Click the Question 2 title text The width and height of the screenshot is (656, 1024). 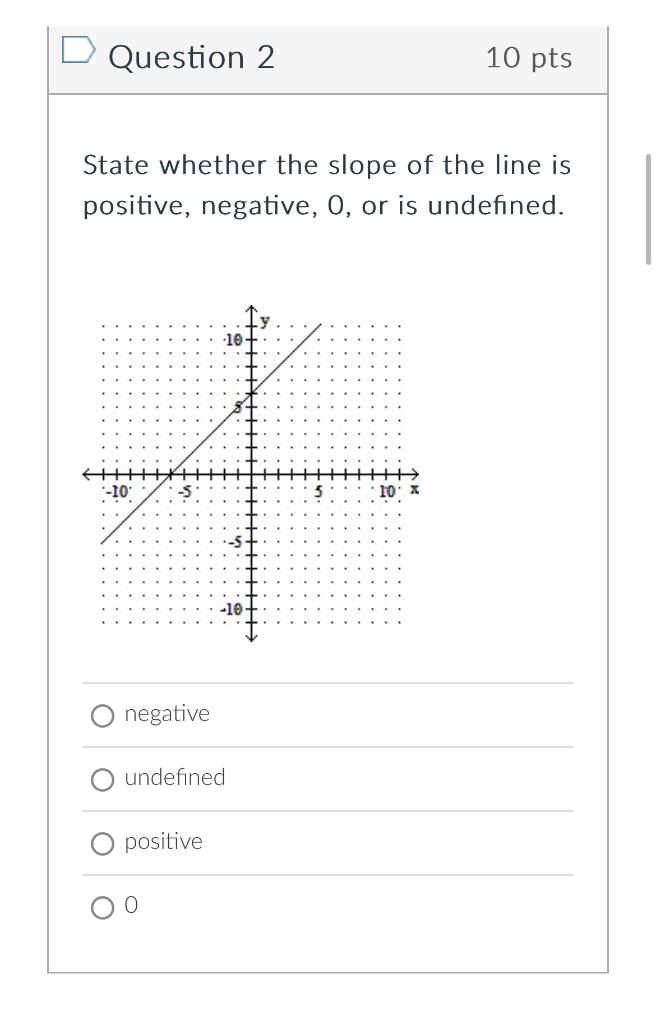click(193, 57)
